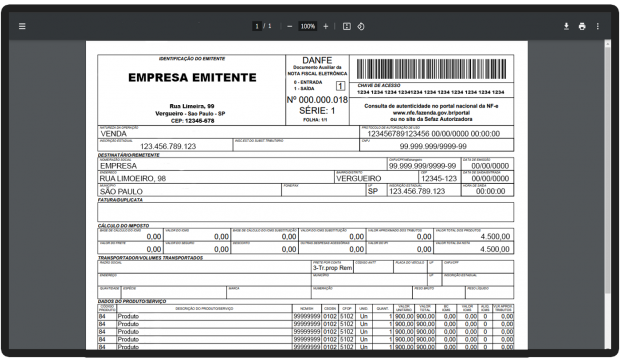Click the CEP: 12345-678 issuer text
620x362 pixels.
click(193, 121)
